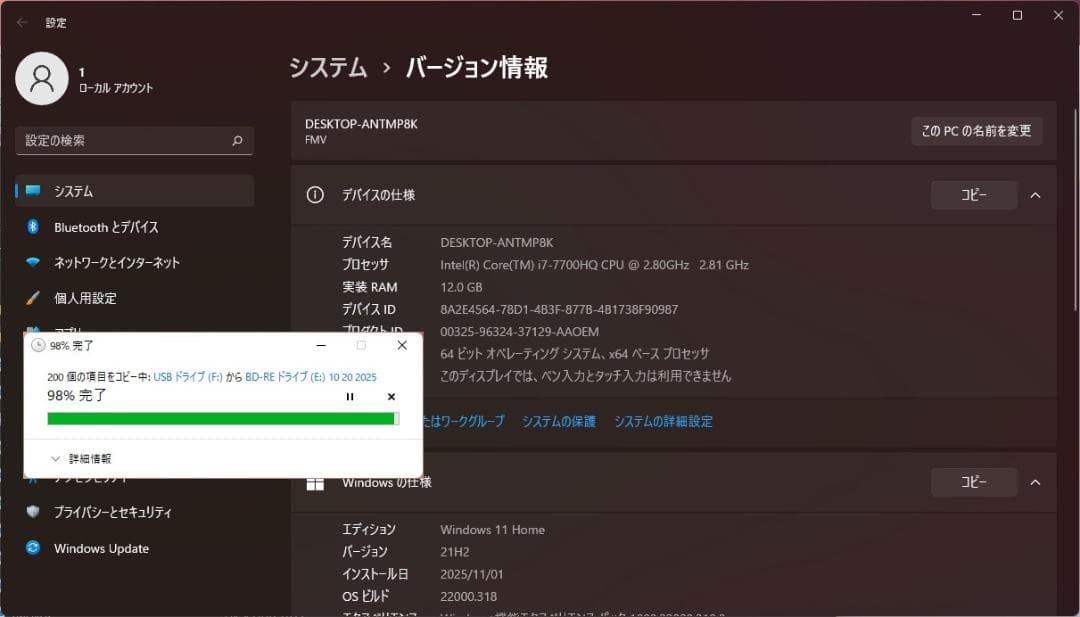Cancel the 98% file copy operation
This screenshot has width=1080, height=617.
[389, 397]
